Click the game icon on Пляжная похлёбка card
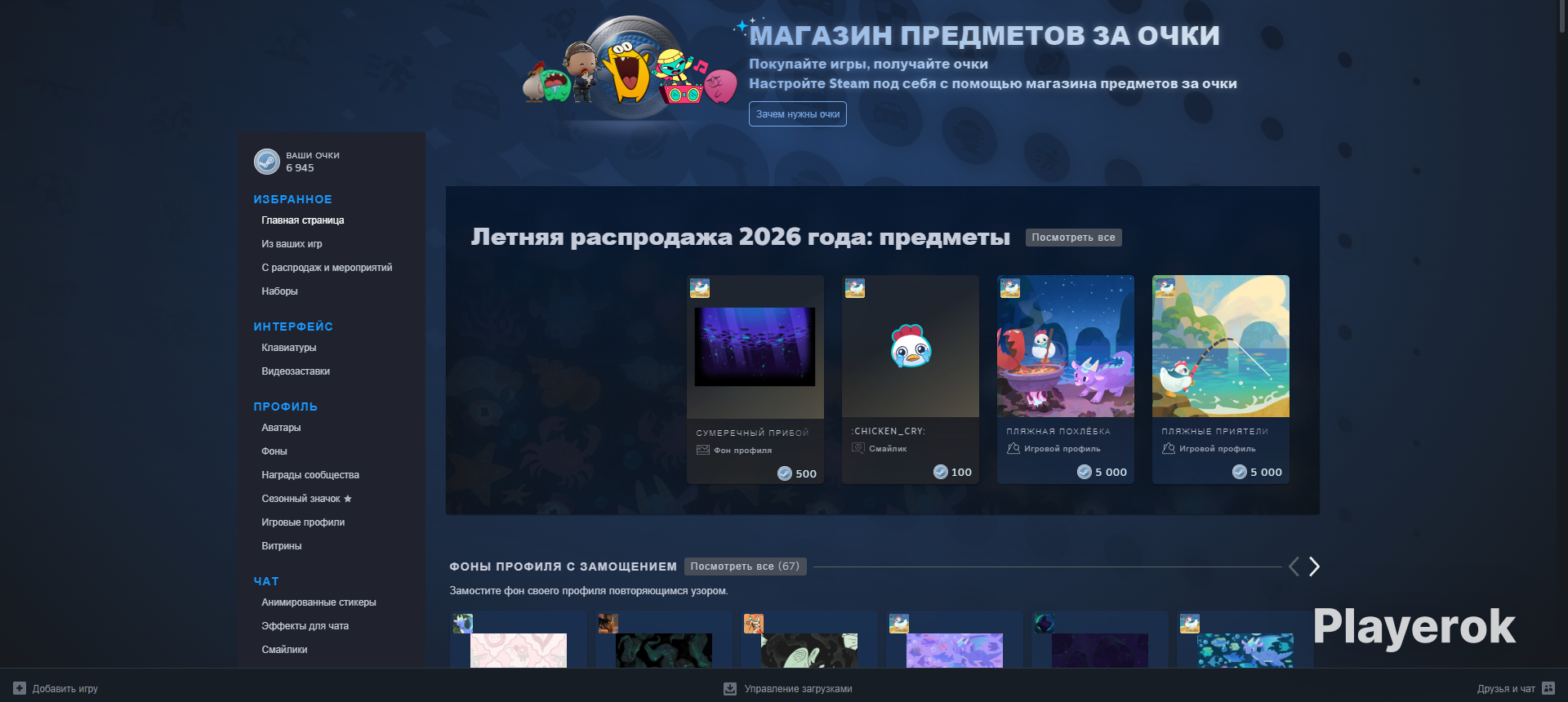Viewport: 1568px width, 702px height. [1010, 288]
